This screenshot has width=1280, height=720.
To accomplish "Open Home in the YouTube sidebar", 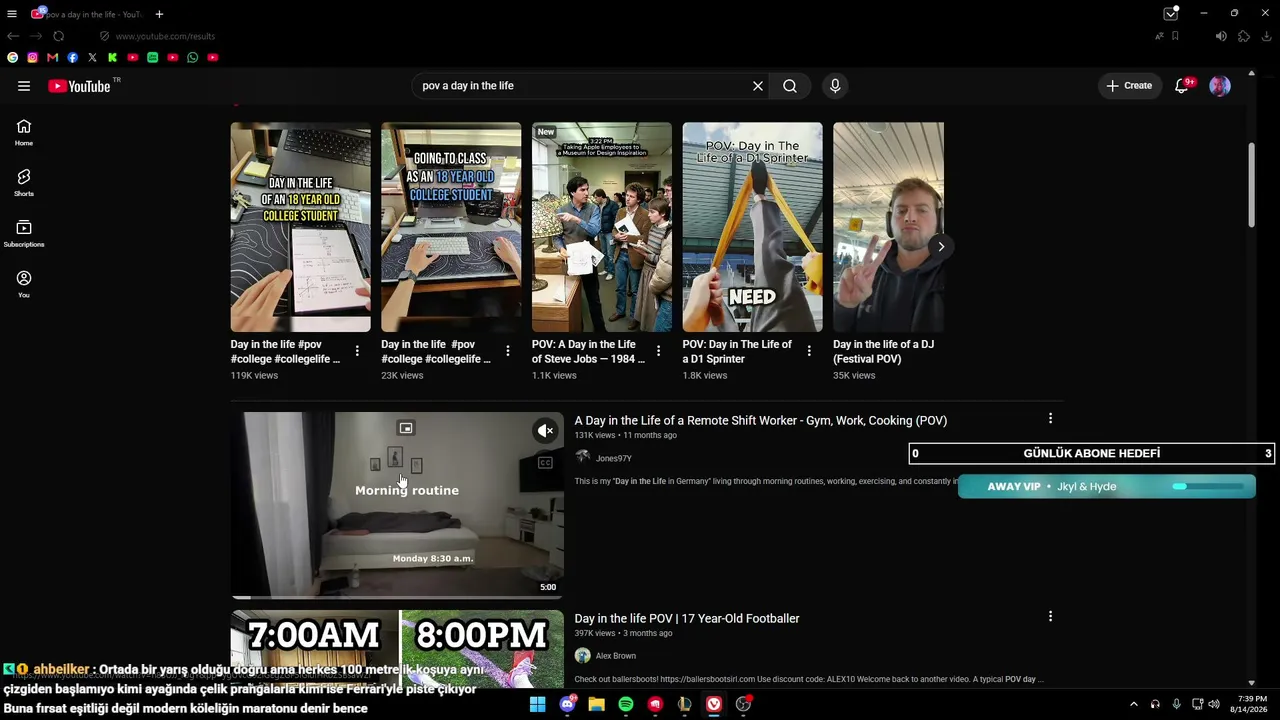I will coord(24,132).
